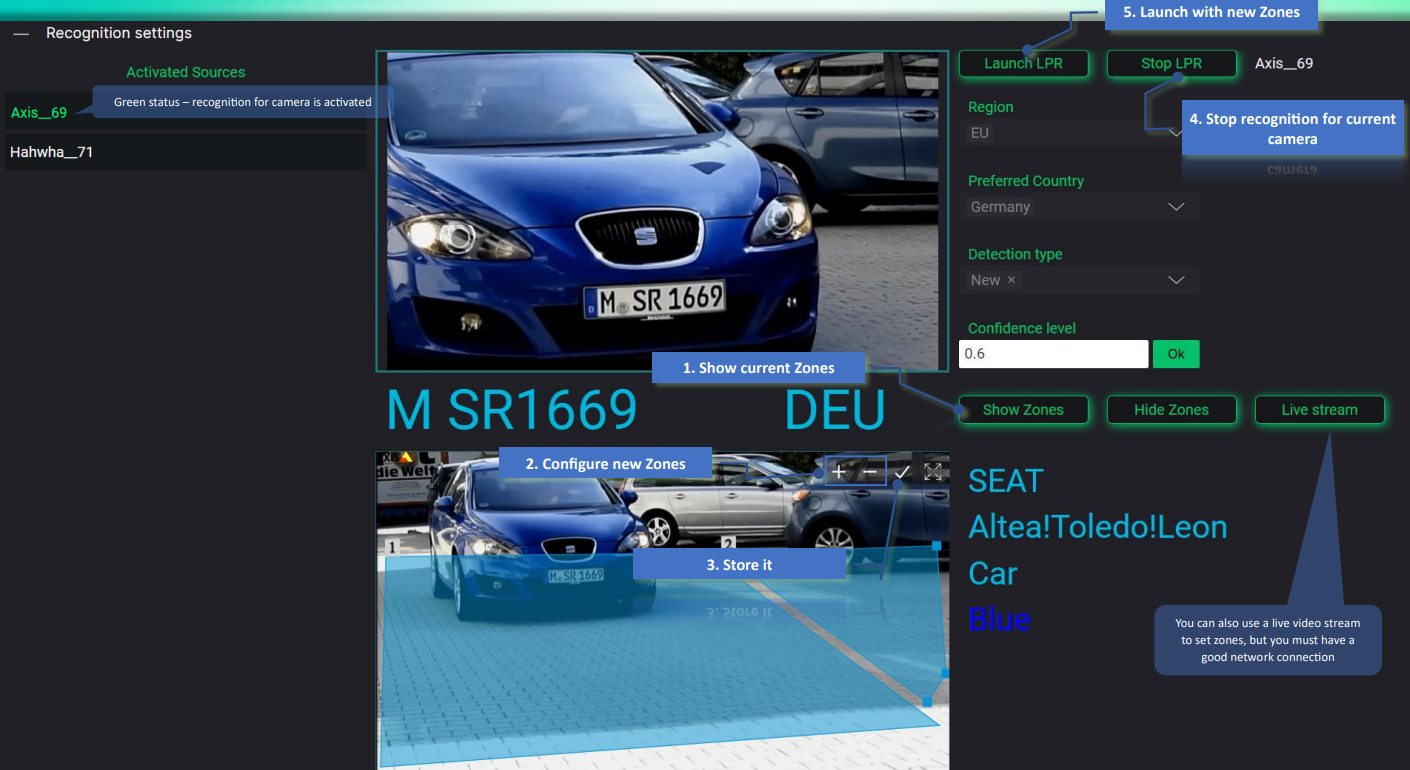Click the Preferred Country label
Viewport: 1410px width, 770px height.
click(x=1026, y=181)
